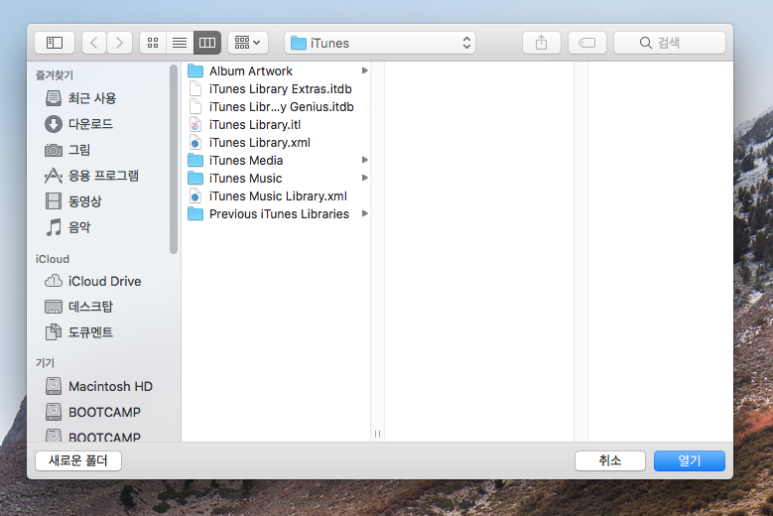Expand Previous iTunes Libraries via its arrow
Image resolution: width=773 pixels, height=516 pixels.
click(x=365, y=214)
